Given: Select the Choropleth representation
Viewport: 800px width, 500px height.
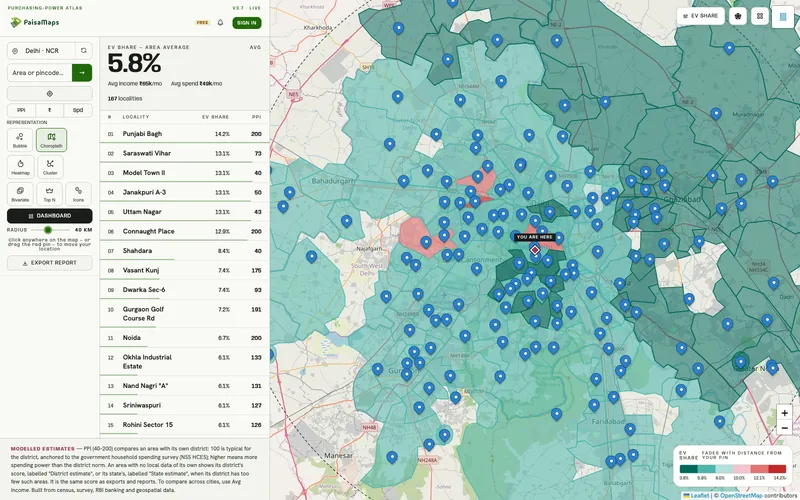Looking at the screenshot, I should coord(51,140).
